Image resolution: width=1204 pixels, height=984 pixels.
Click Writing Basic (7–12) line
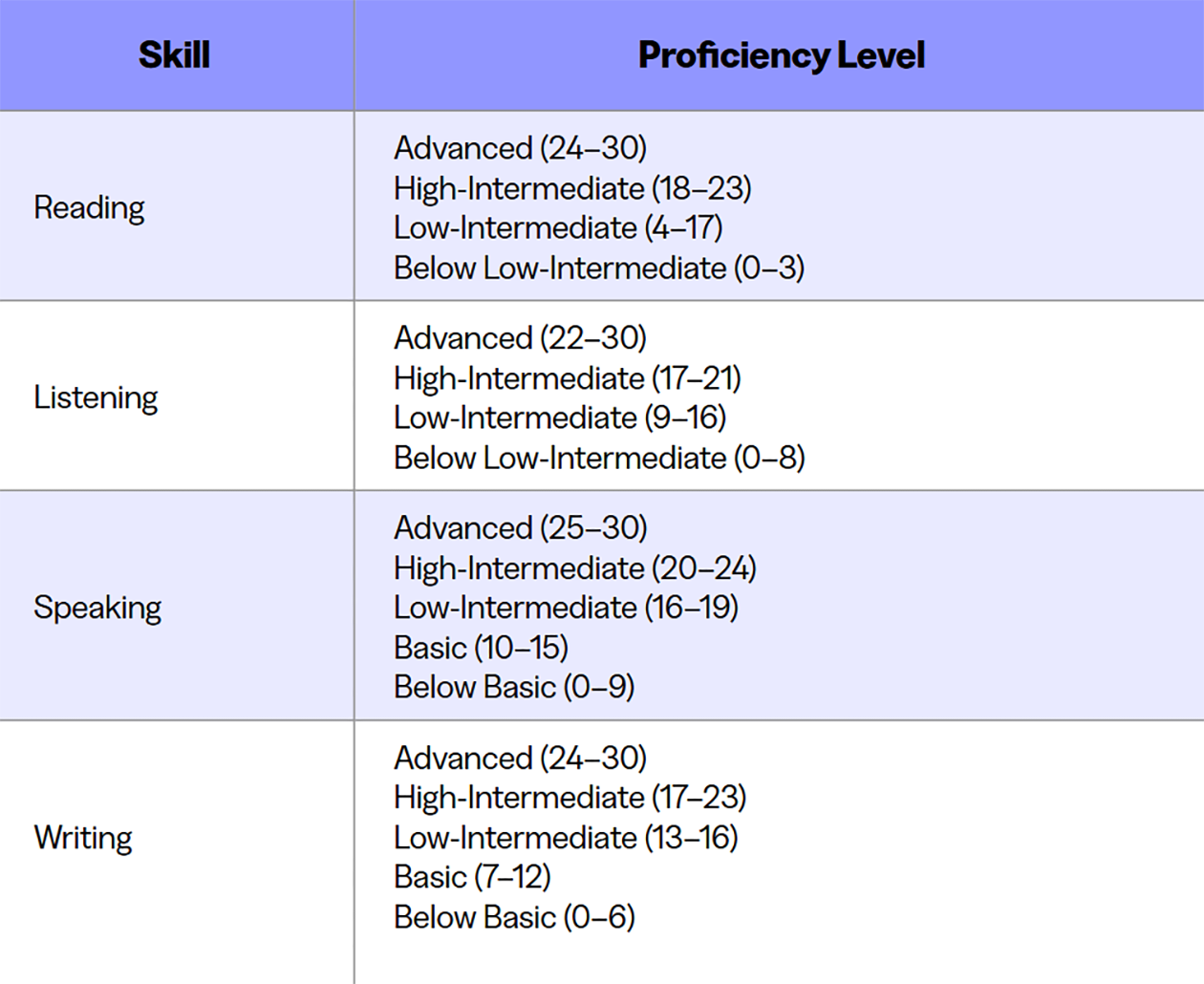click(472, 877)
